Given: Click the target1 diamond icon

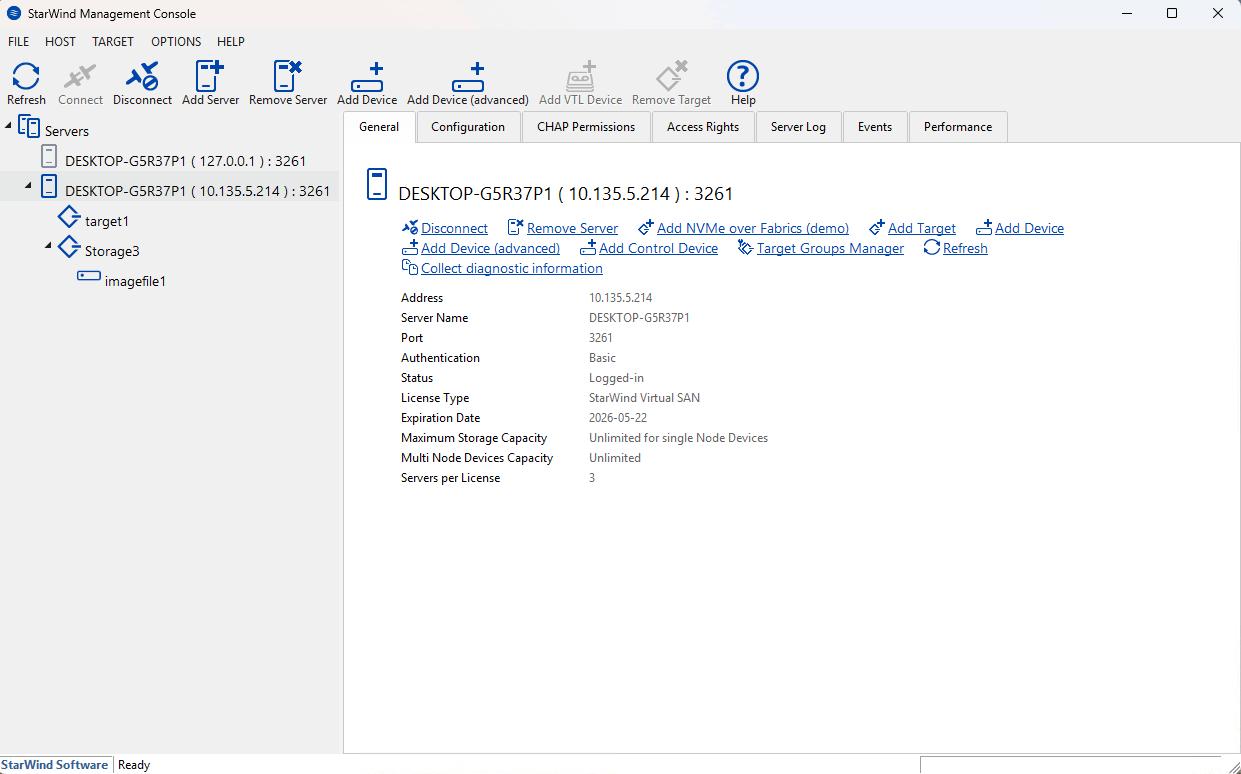Looking at the screenshot, I should (69, 217).
